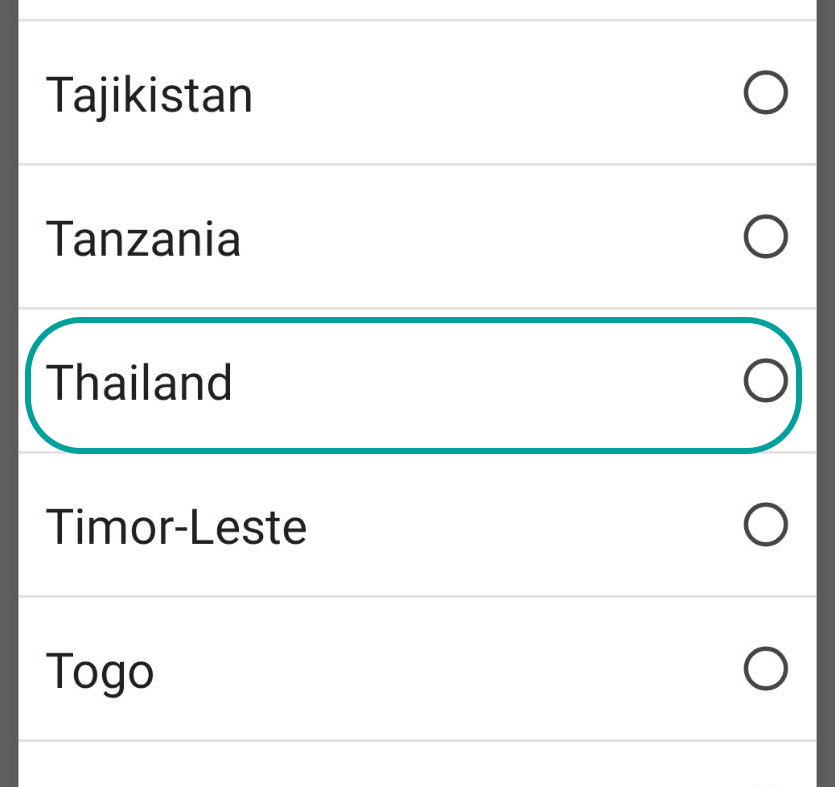This screenshot has width=835, height=787.
Task: Tap the Thailand country label
Action: [139, 382]
